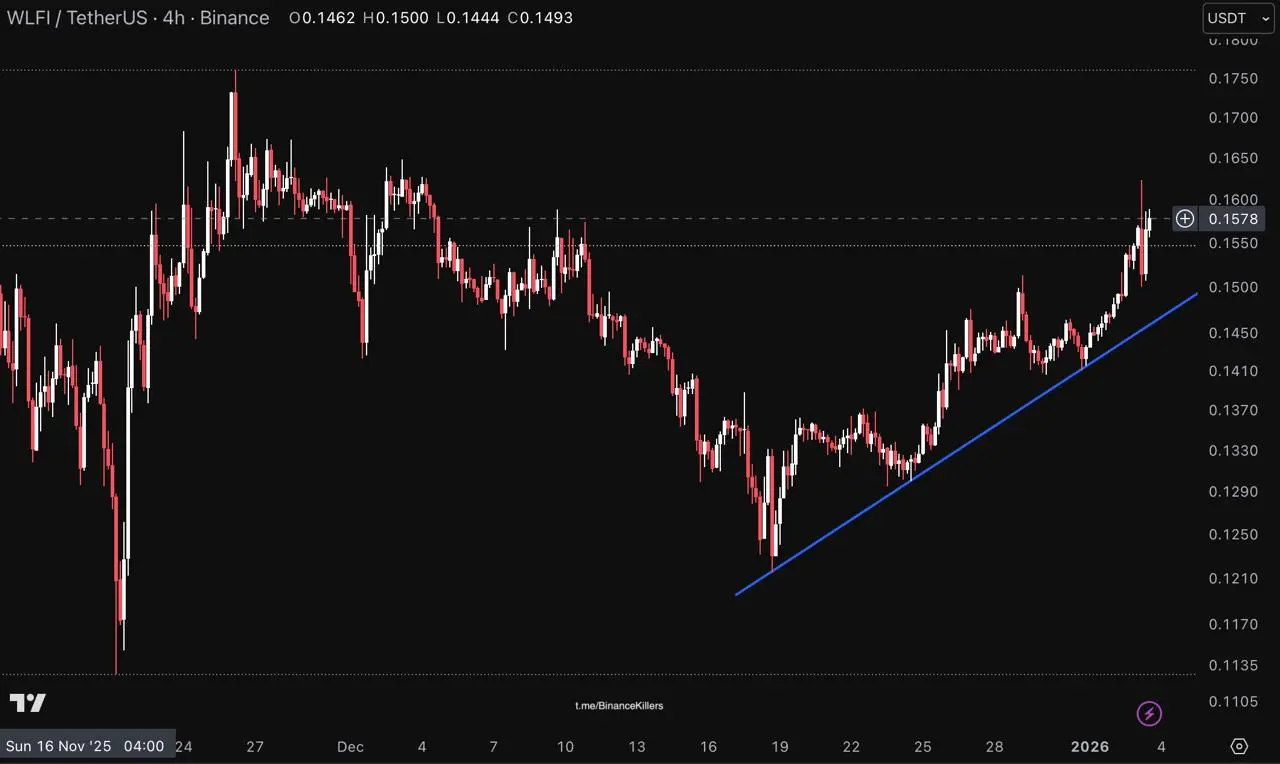Click the 28 date label on time axis
Image resolution: width=1280 pixels, height=764 pixels.
pos(994,746)
